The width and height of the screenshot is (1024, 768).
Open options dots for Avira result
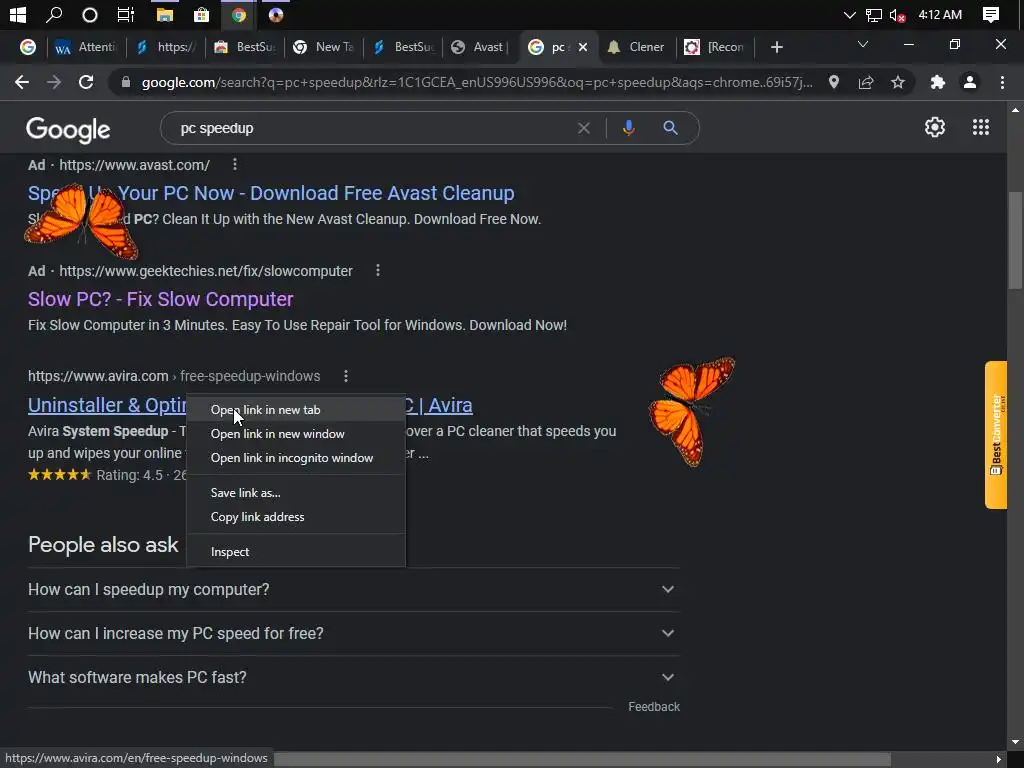click(345, 376)
